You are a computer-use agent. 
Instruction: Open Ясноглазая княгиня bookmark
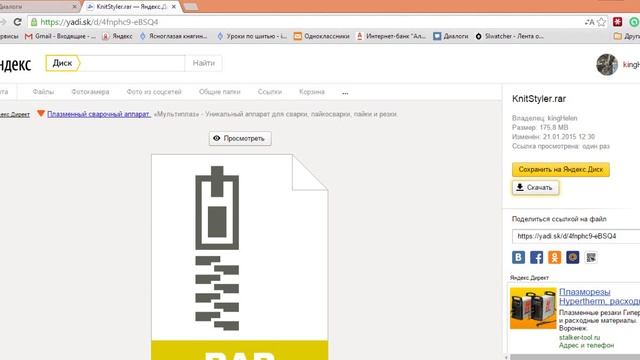pos(173,36)
